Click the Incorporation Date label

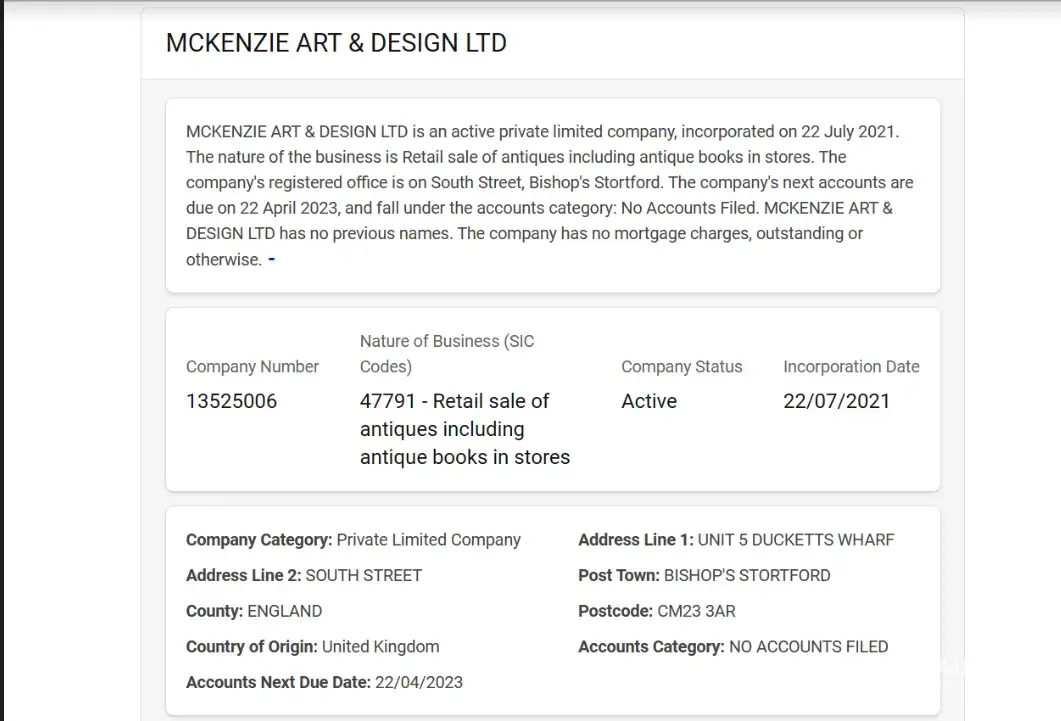tap(851, 366)
